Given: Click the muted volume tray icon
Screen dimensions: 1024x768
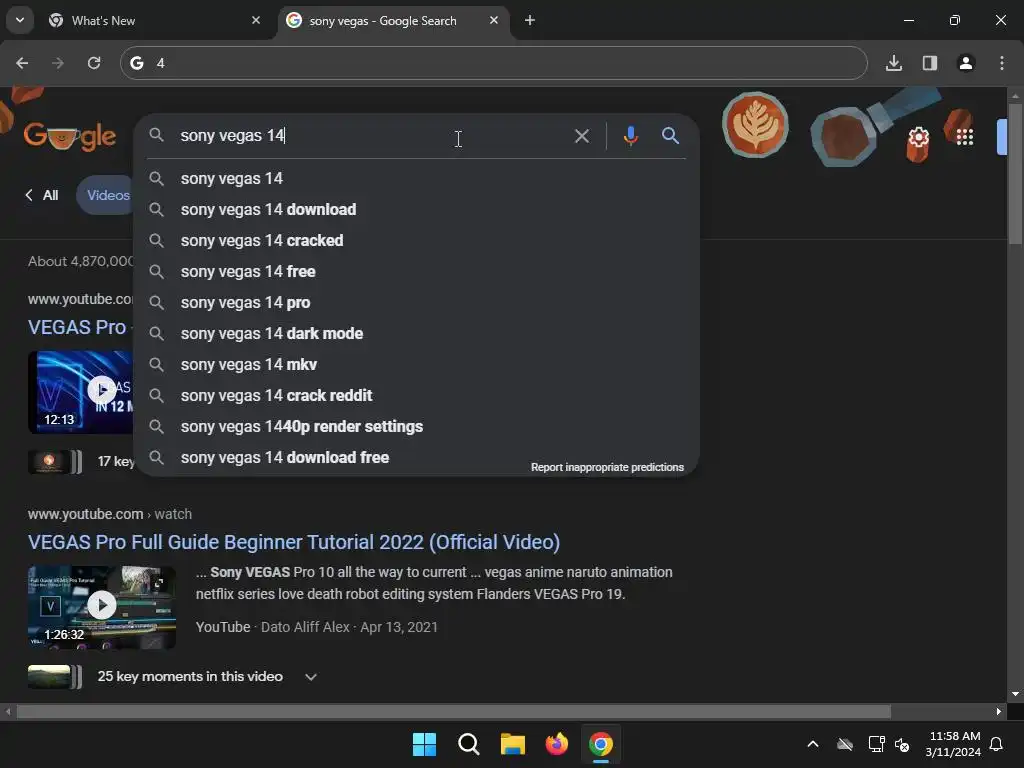Looking at the screenshot, I should 902,744.
